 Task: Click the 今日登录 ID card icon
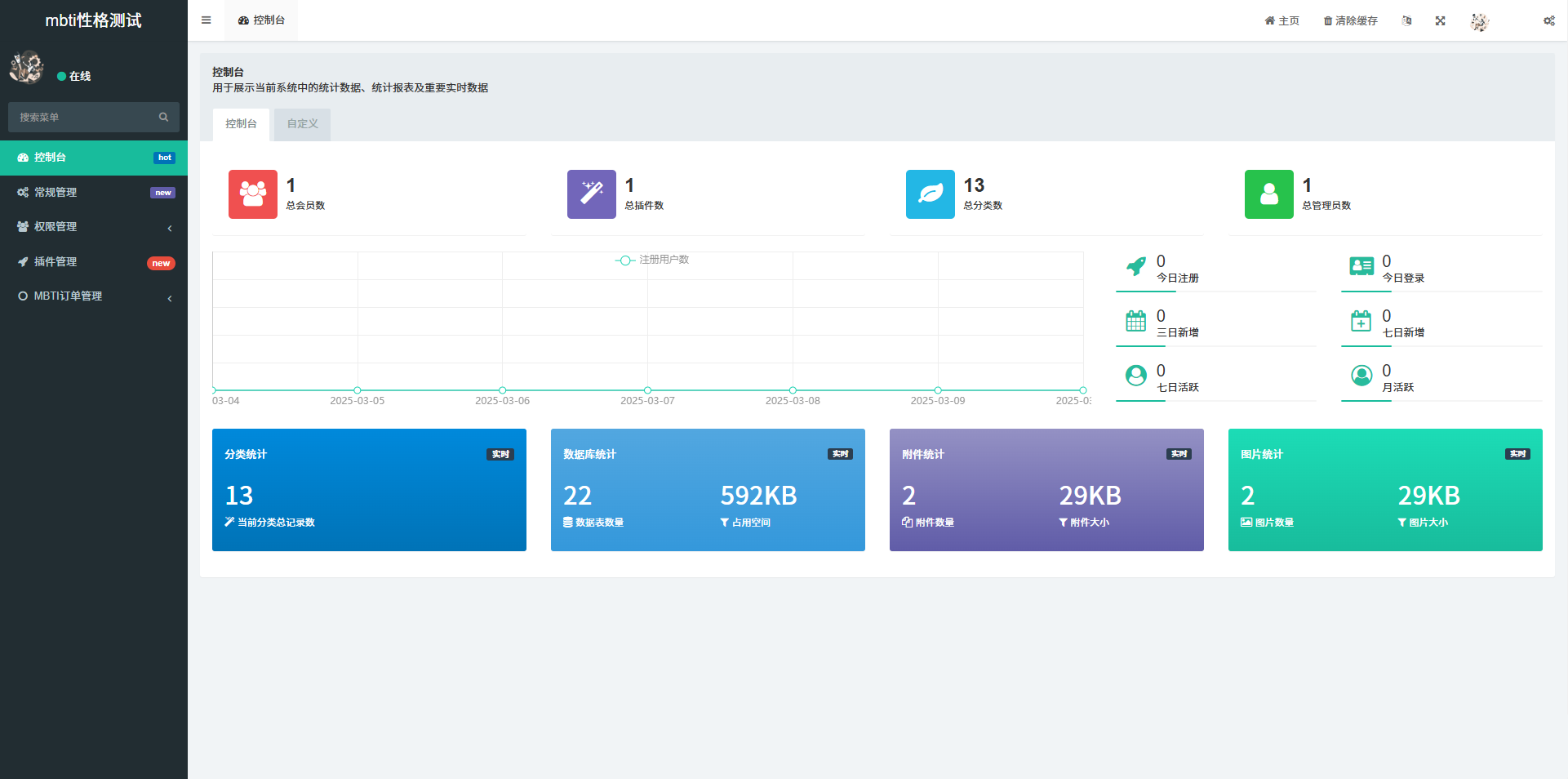pos(1361,266)
